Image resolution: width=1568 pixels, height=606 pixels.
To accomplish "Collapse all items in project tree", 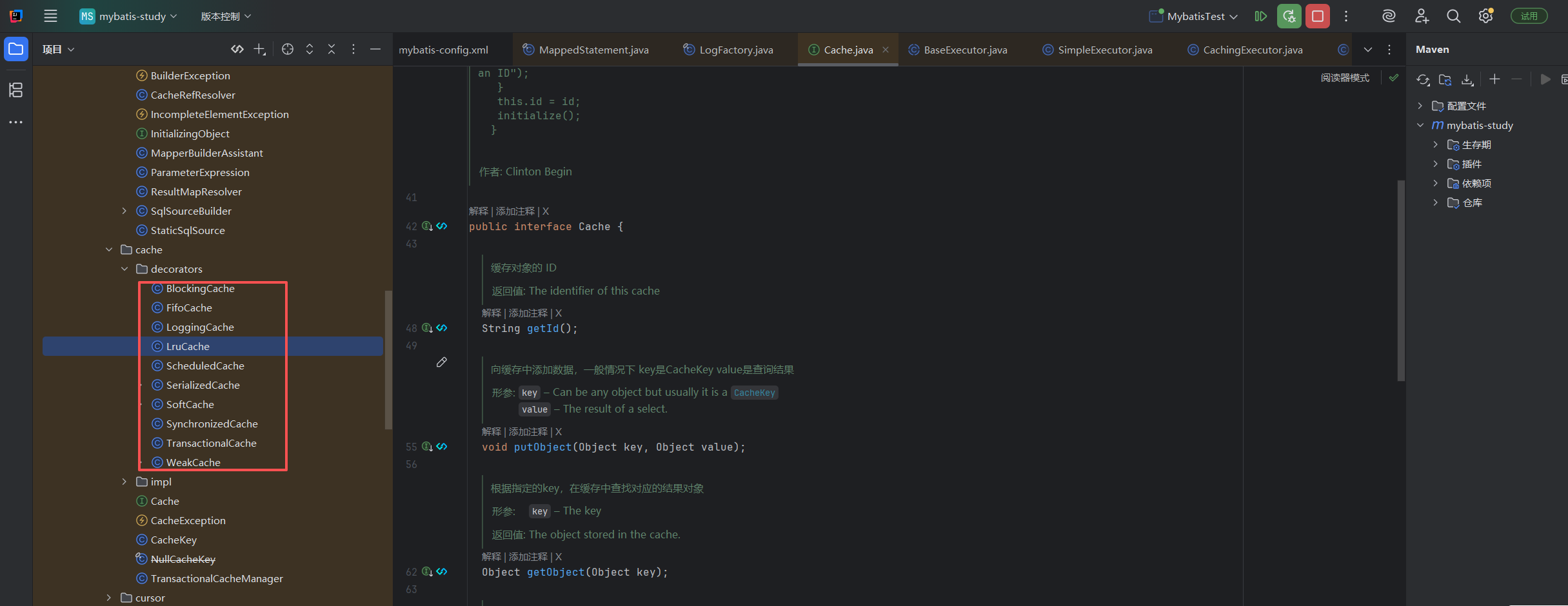I will coord(332,50).
